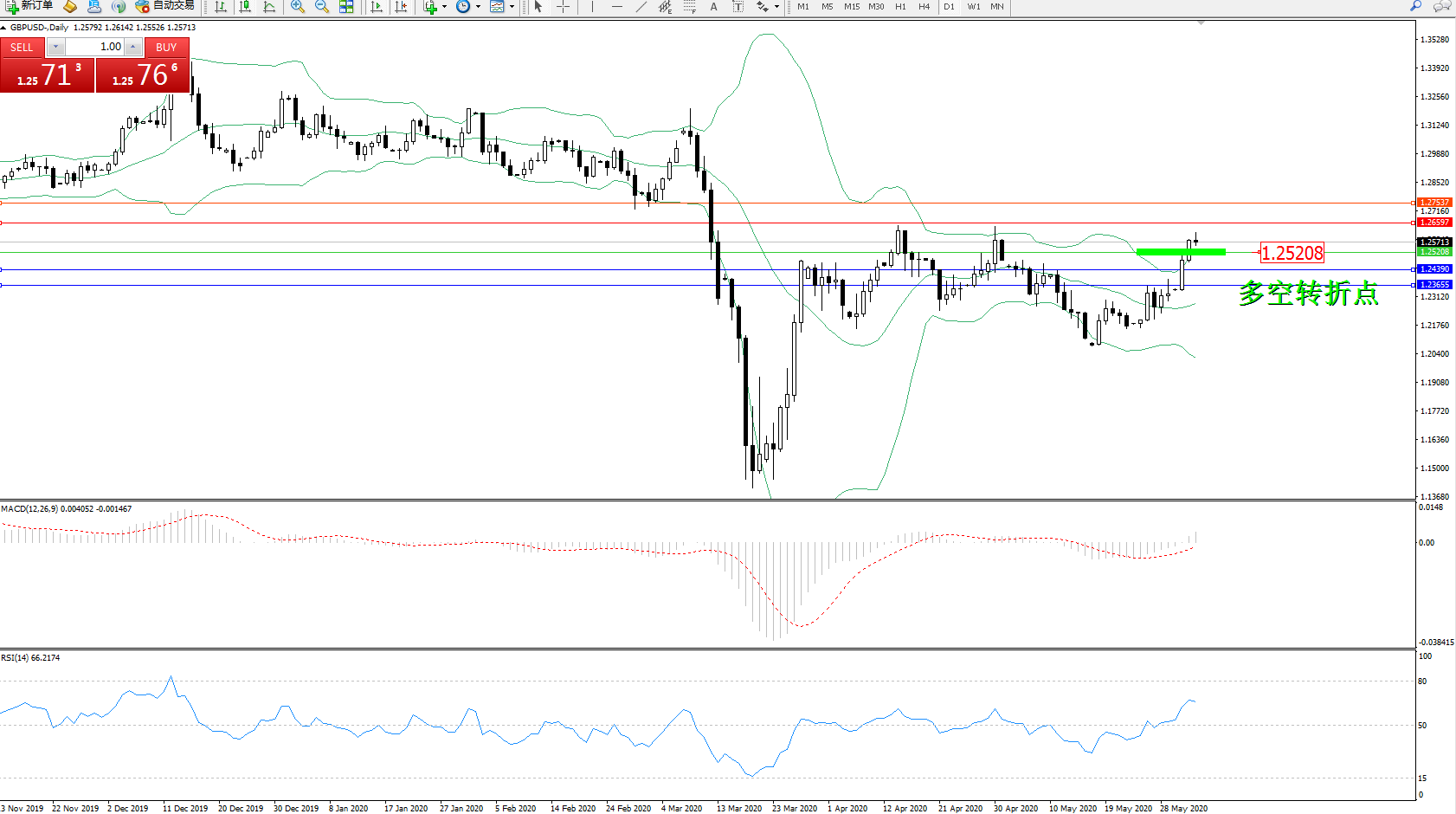The height and width of the screenshot is (814, 1456).
Task: Click the 1.00 lot volume field
Action: [x=95, y=47]
